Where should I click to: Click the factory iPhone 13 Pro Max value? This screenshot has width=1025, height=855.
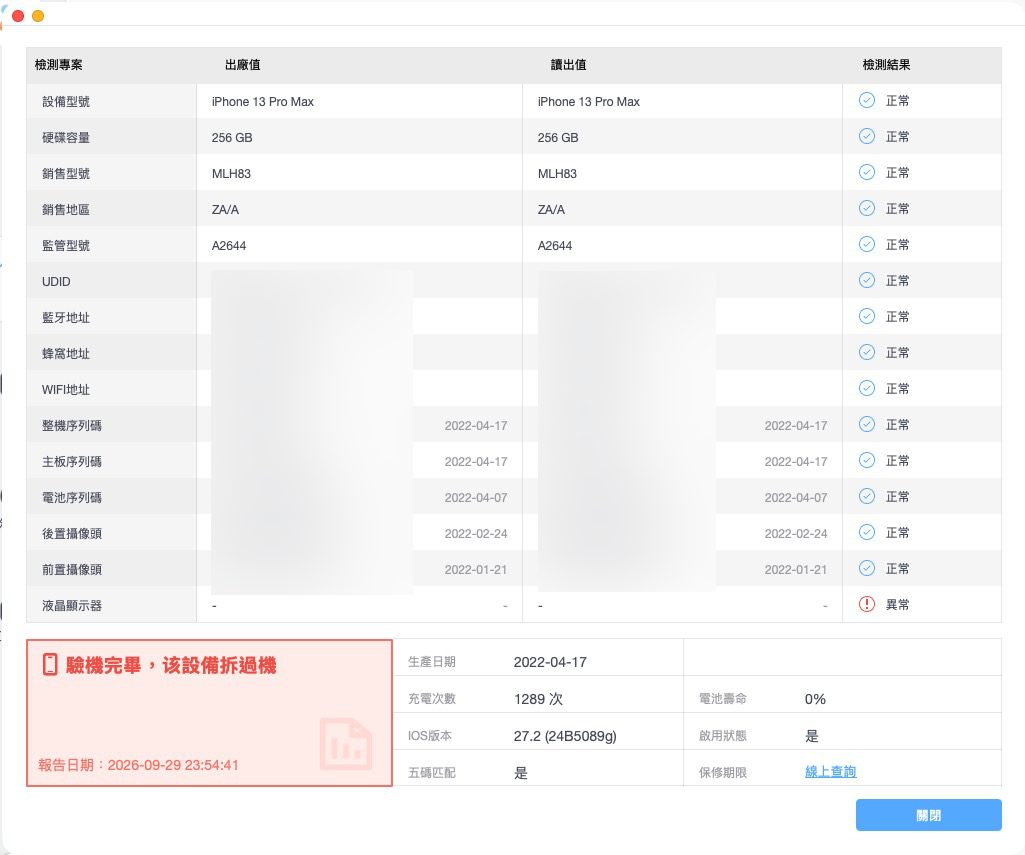tap(263, 102)
